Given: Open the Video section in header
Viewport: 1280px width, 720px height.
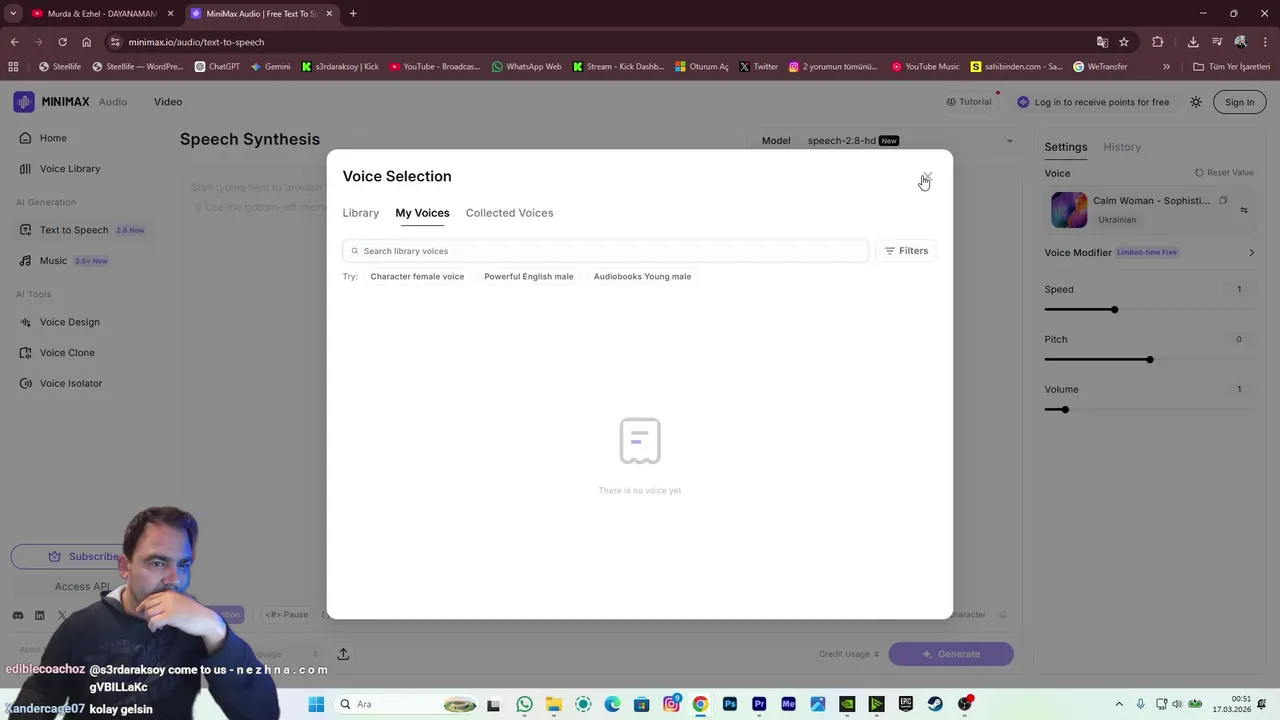Looking at the screenshot, I should click(168, 102).
